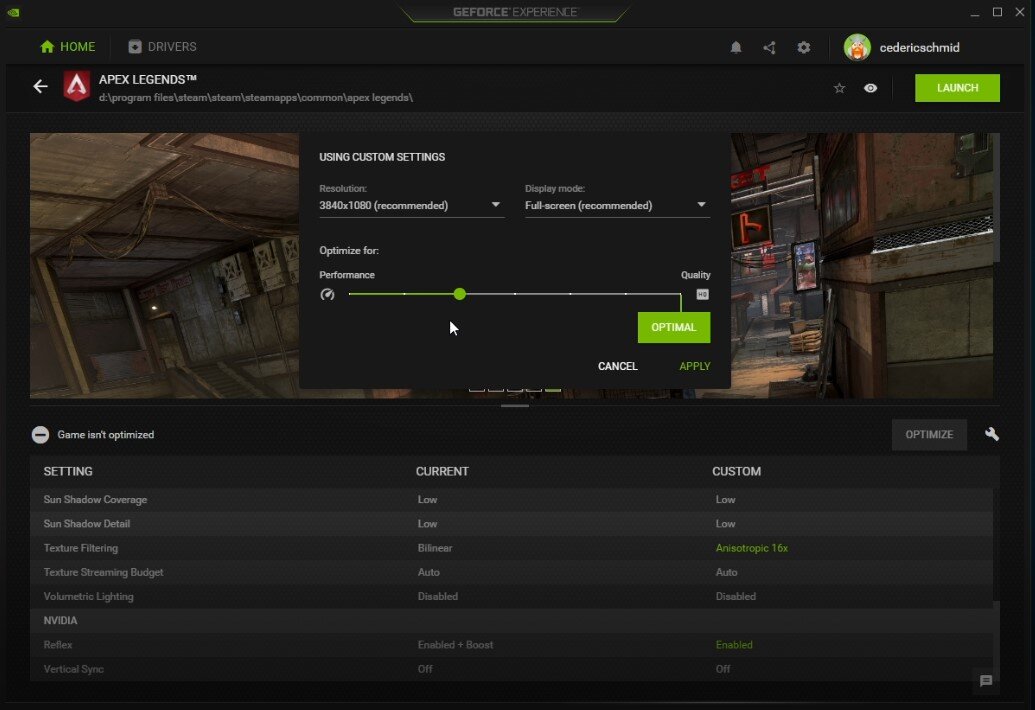Click the cedericschmid profile avatar
Image resolution: width=1035 pixels, height=710 pixels.
coord(857,47)
